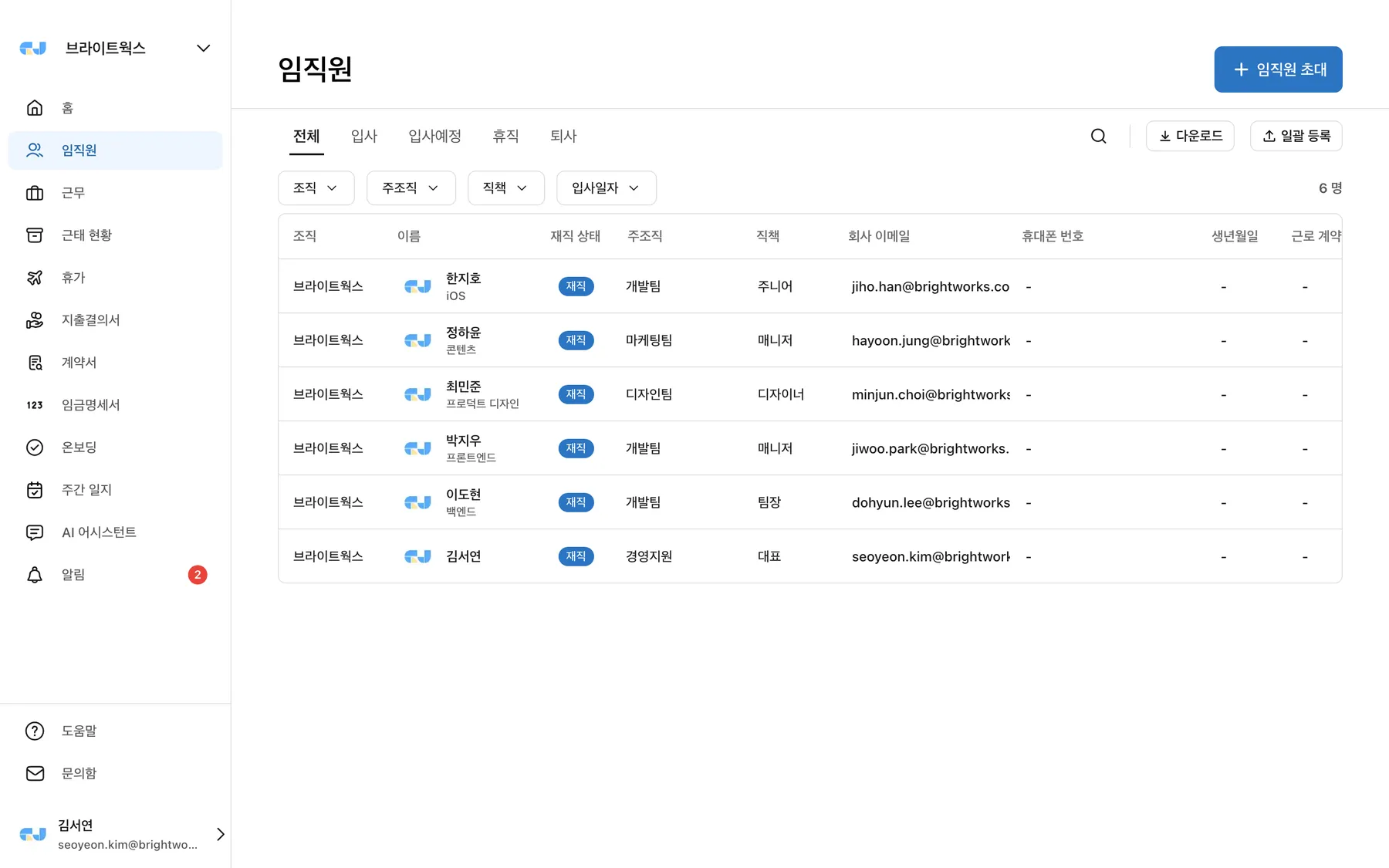Screen dimensions: 1389x868
Task: Click 재직 badge in 한지호 row
Action: coord(576,286)
